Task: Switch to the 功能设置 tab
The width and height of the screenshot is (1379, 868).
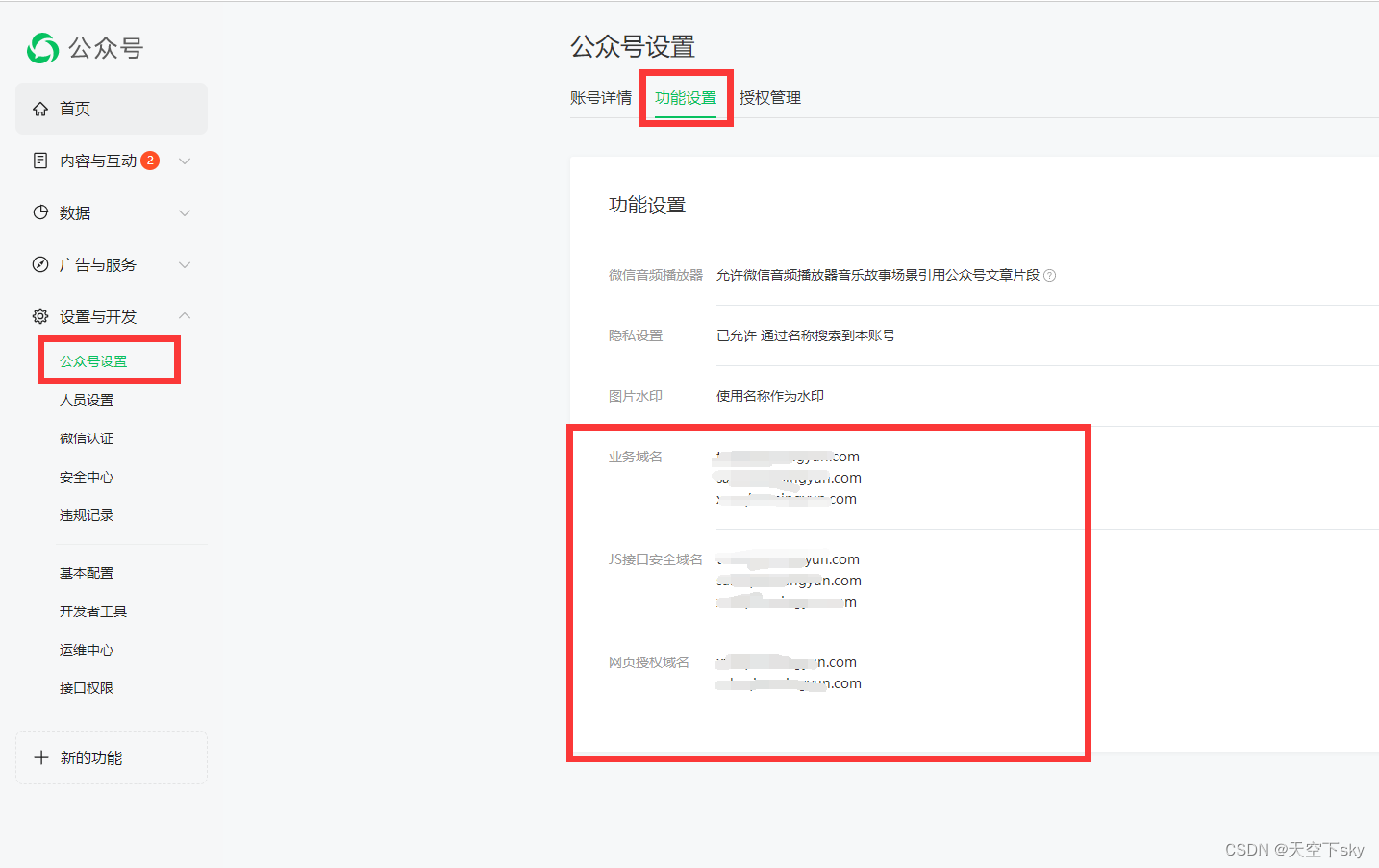Action: point(686,98)
